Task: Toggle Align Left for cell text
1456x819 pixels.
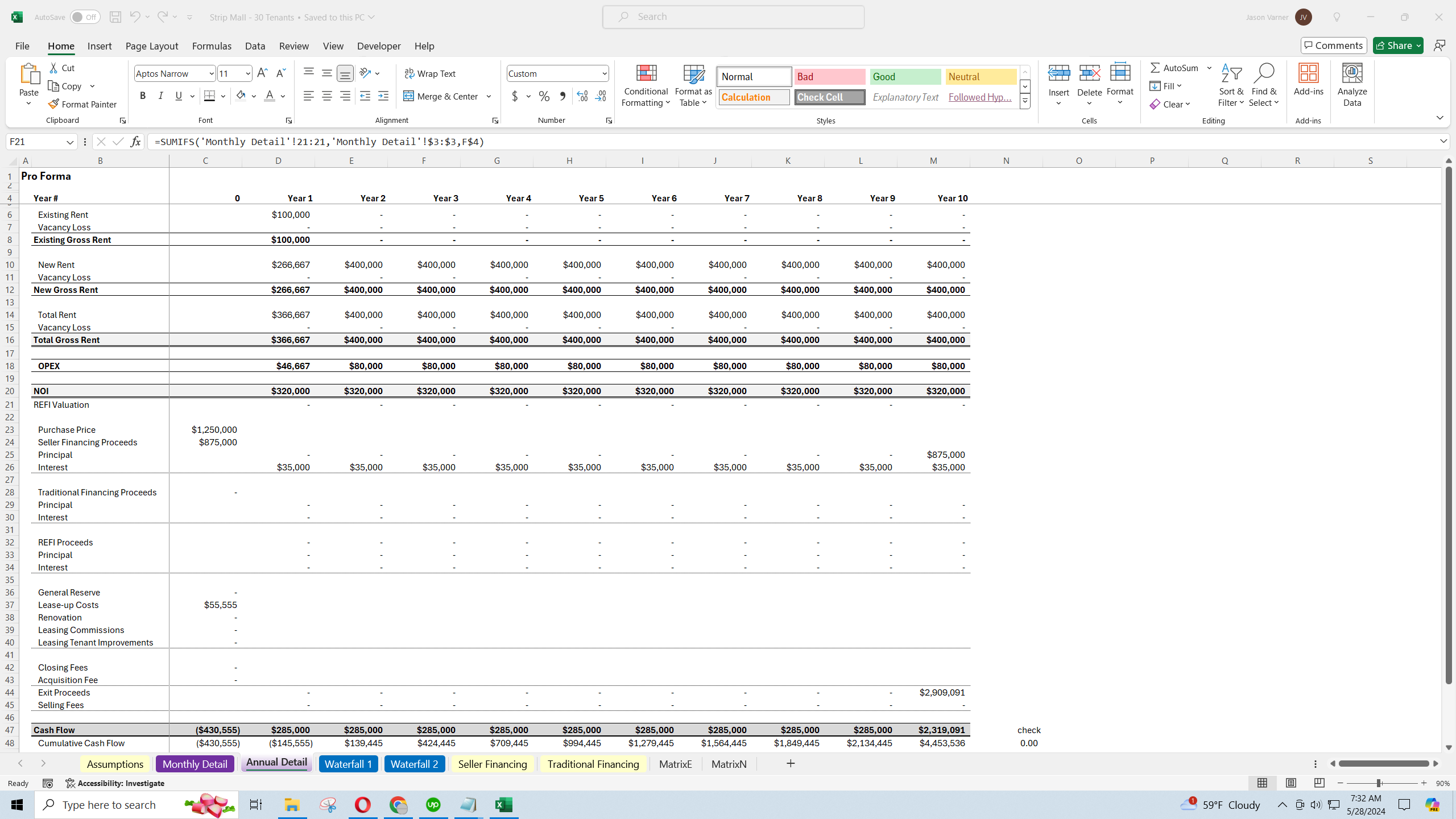Action: 308,96
